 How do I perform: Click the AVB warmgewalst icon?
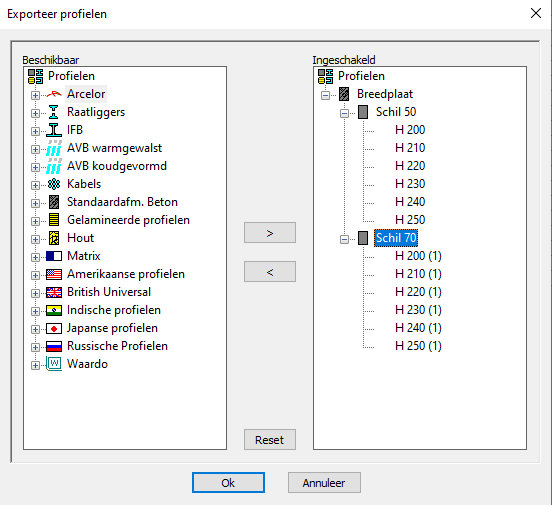(x=54, y=148)
